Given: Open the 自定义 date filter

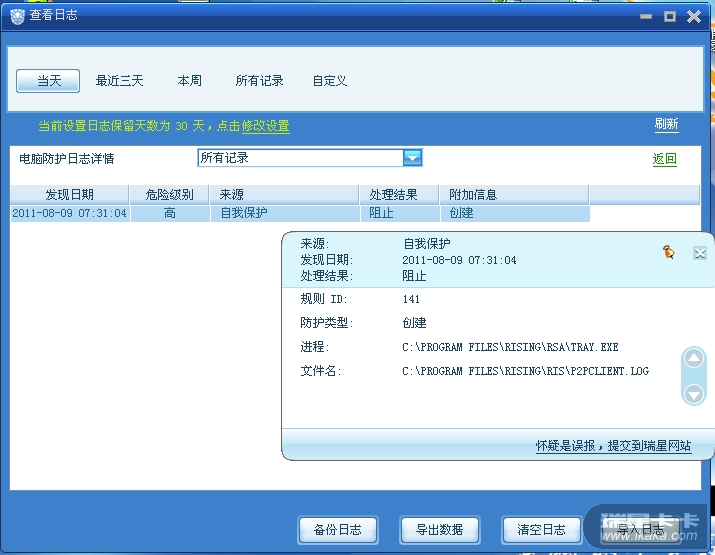Looking at the screenshot, I should (330, 81).
